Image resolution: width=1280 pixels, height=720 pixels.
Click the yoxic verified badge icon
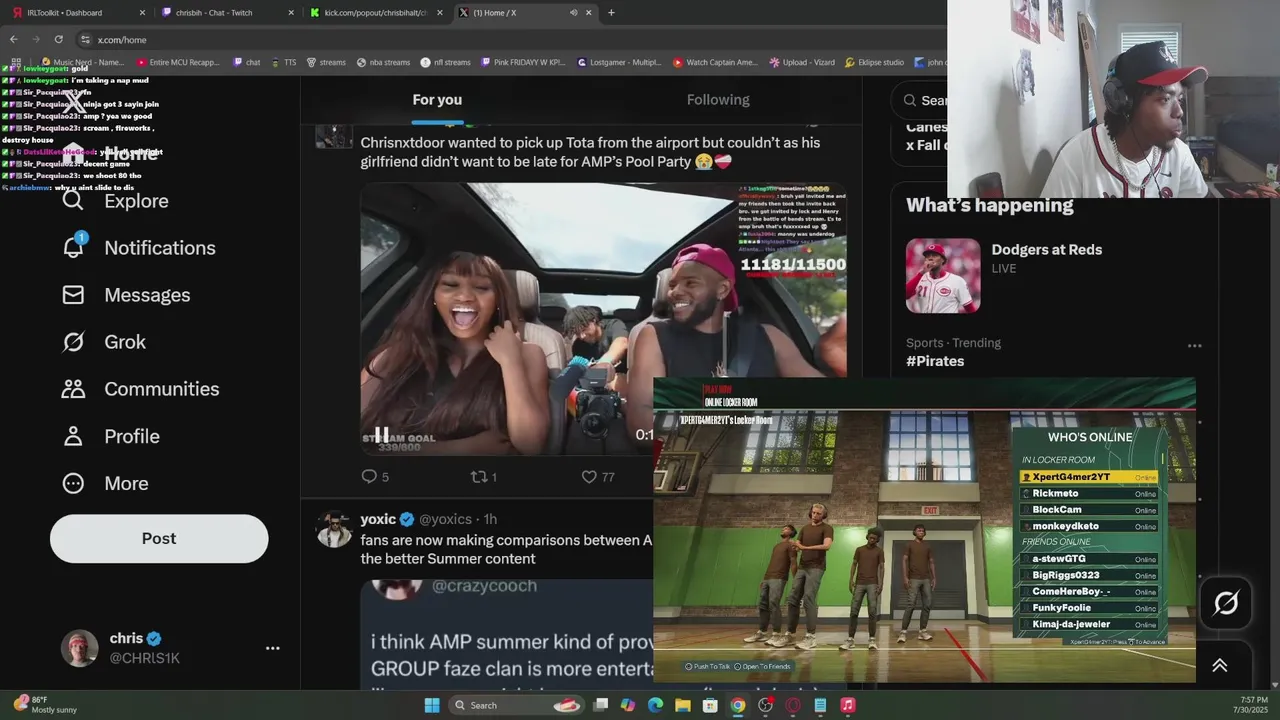click(407, 519)
